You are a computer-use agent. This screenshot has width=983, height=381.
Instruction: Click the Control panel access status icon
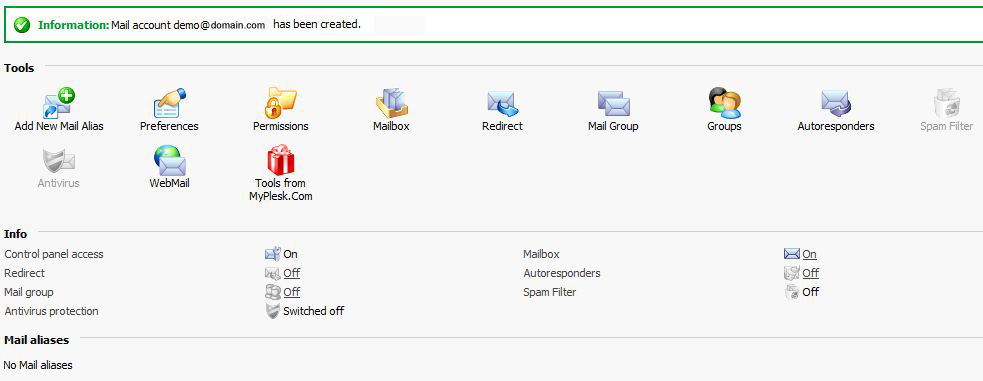point(273,254)
